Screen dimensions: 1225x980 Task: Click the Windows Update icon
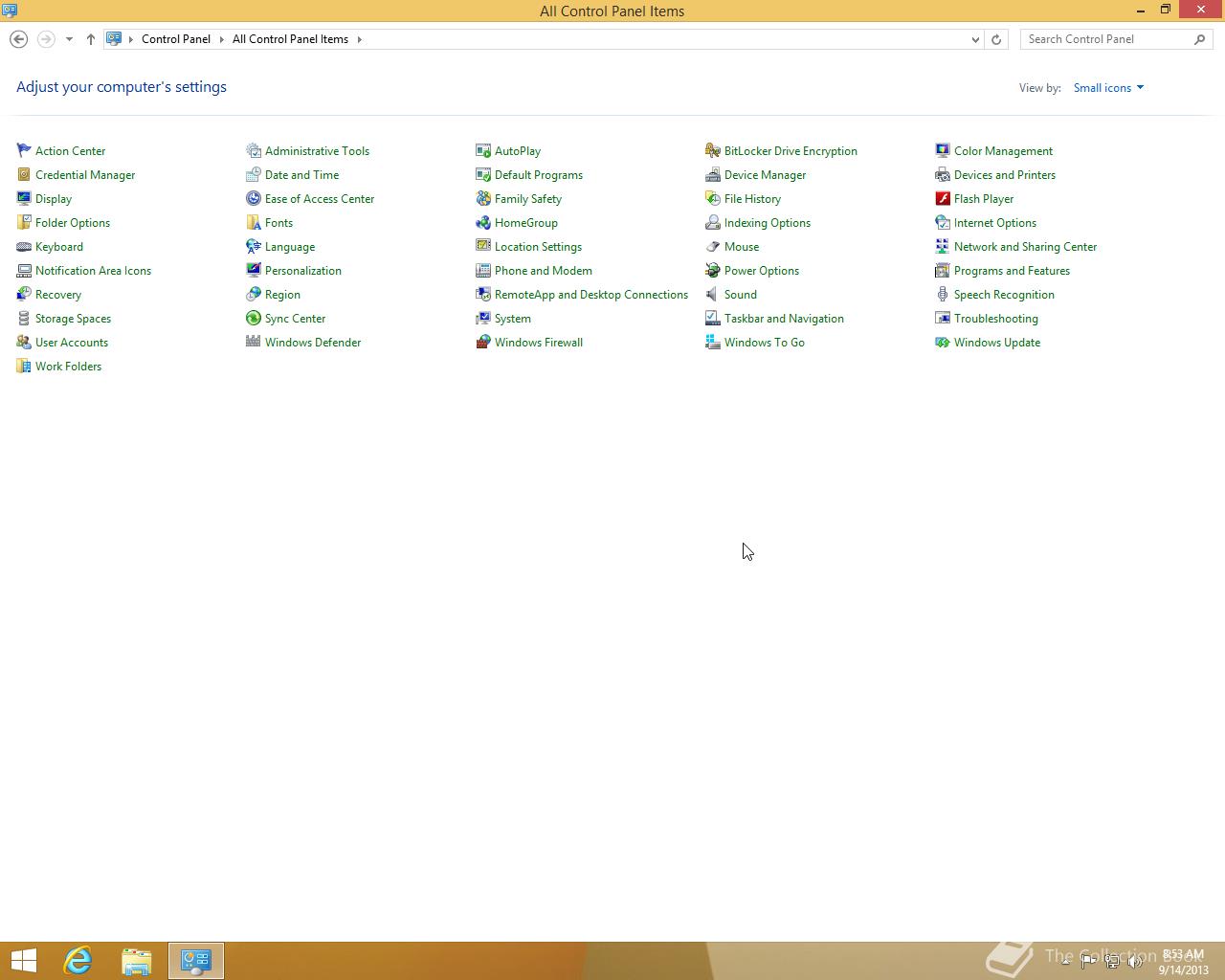pos(943,342)
